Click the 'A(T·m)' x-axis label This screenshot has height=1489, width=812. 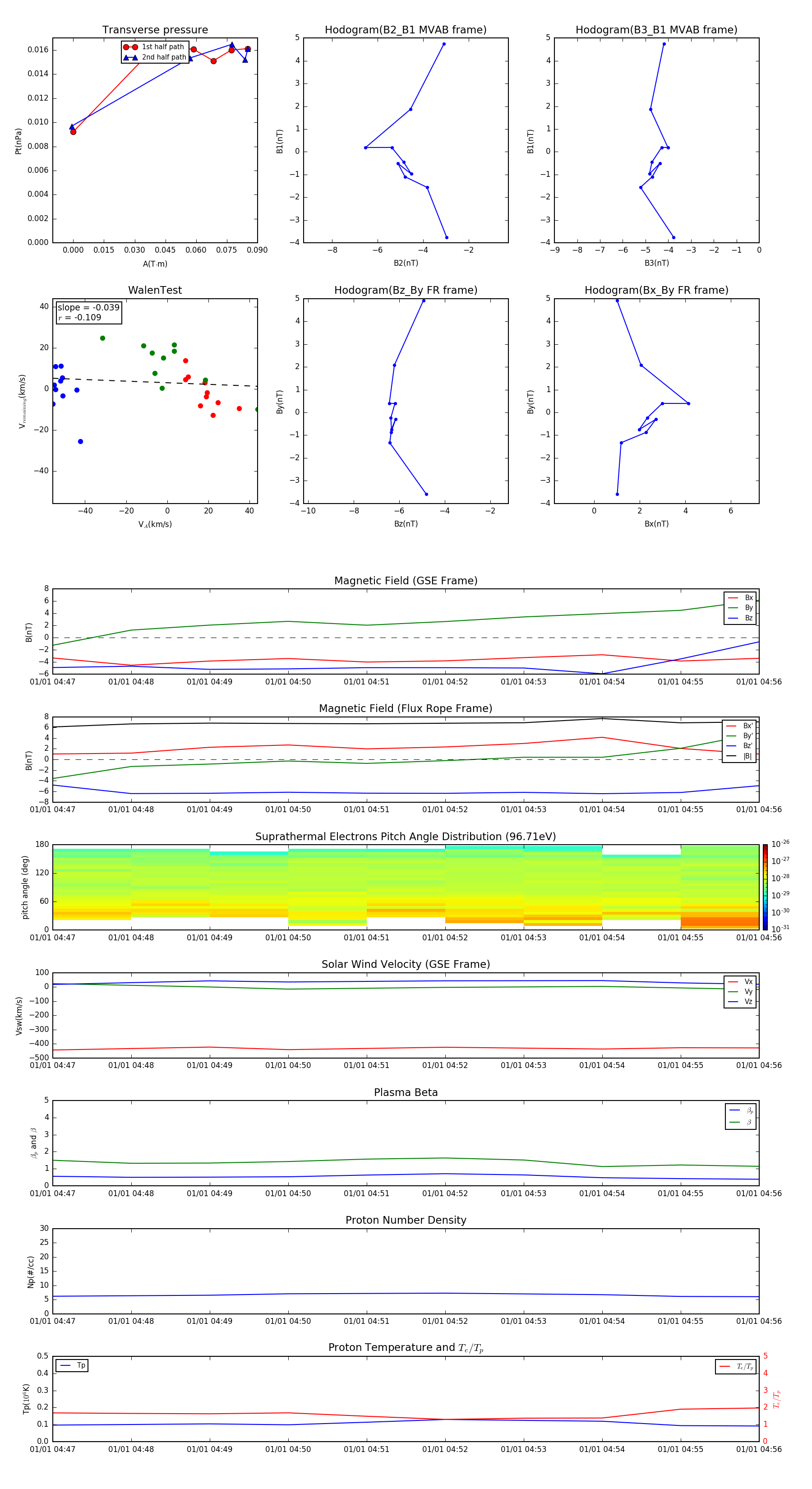coord(155,264)
